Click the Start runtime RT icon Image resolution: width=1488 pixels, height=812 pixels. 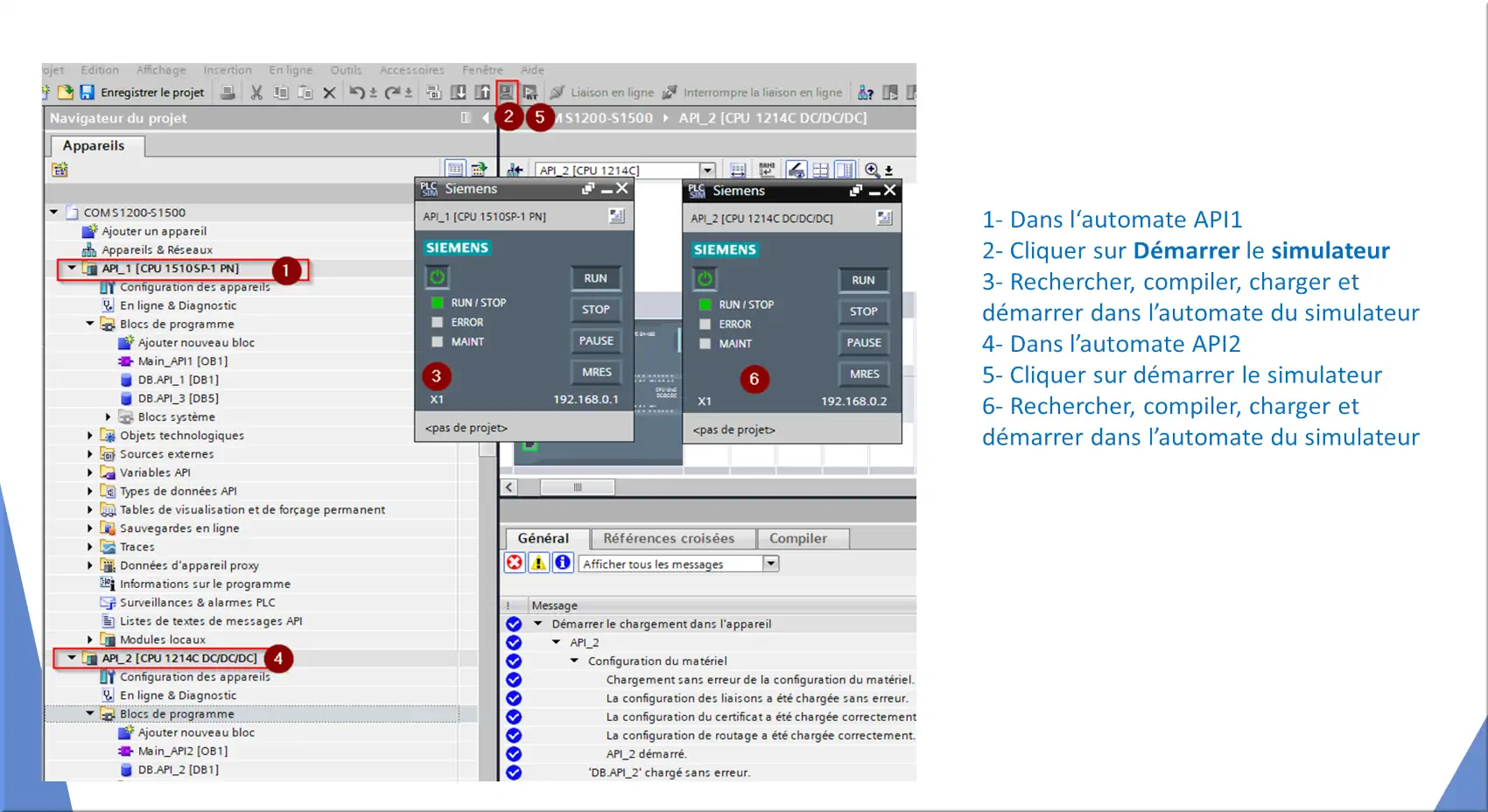pyautogui.click(x=530, y=92)
